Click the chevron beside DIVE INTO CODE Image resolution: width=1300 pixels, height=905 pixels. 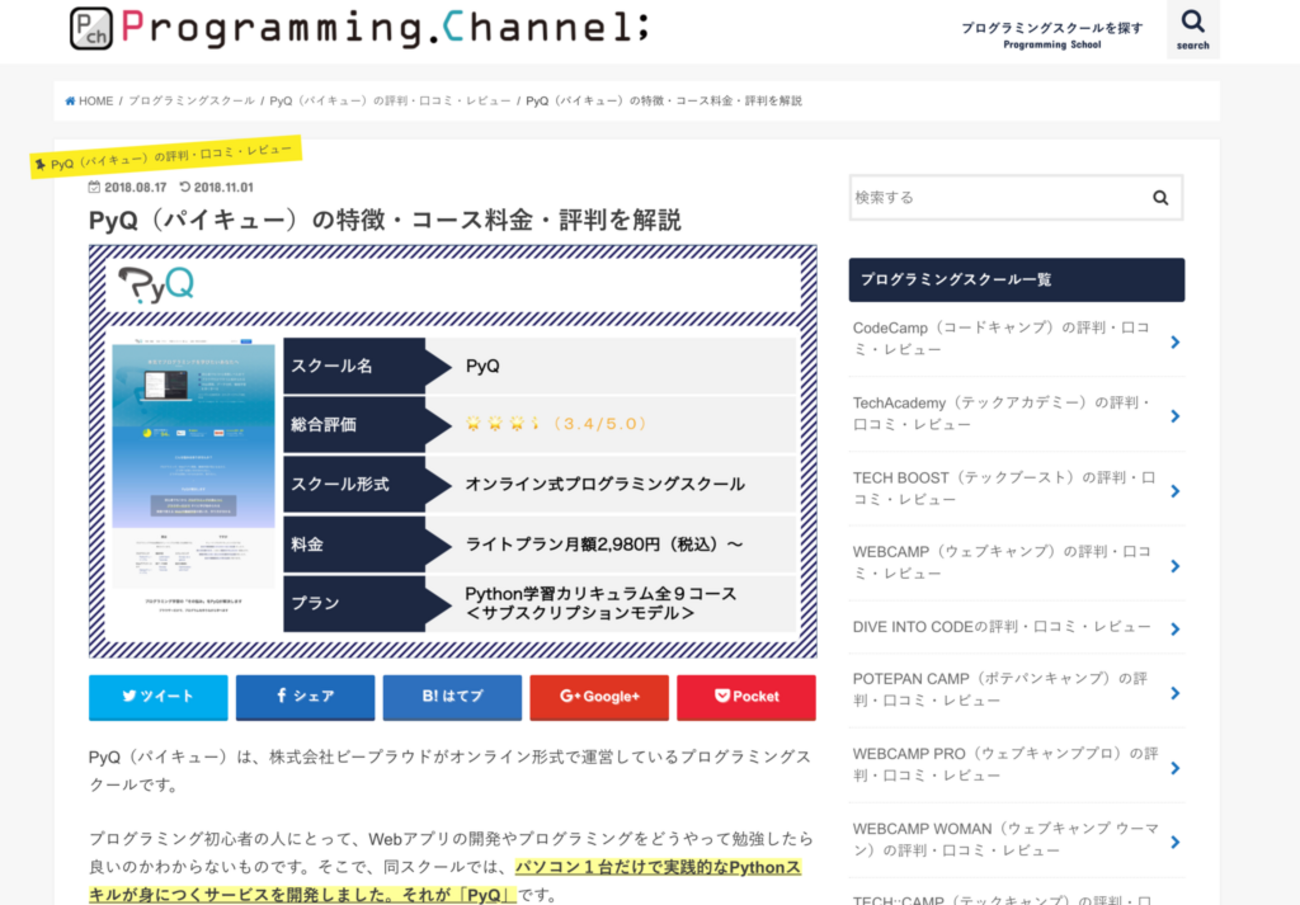pyautogui.click(x=1175, y=629)
